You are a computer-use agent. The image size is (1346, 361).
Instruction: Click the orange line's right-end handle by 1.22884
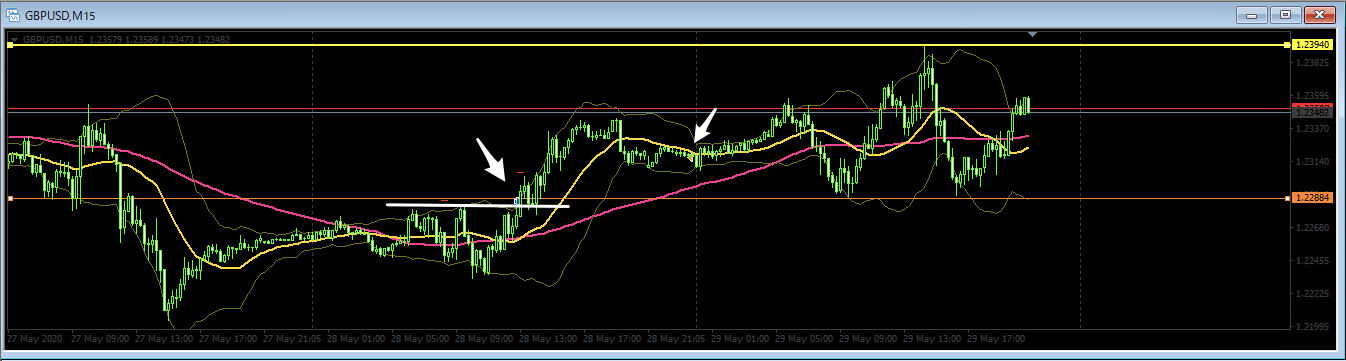pos(1287,199)
